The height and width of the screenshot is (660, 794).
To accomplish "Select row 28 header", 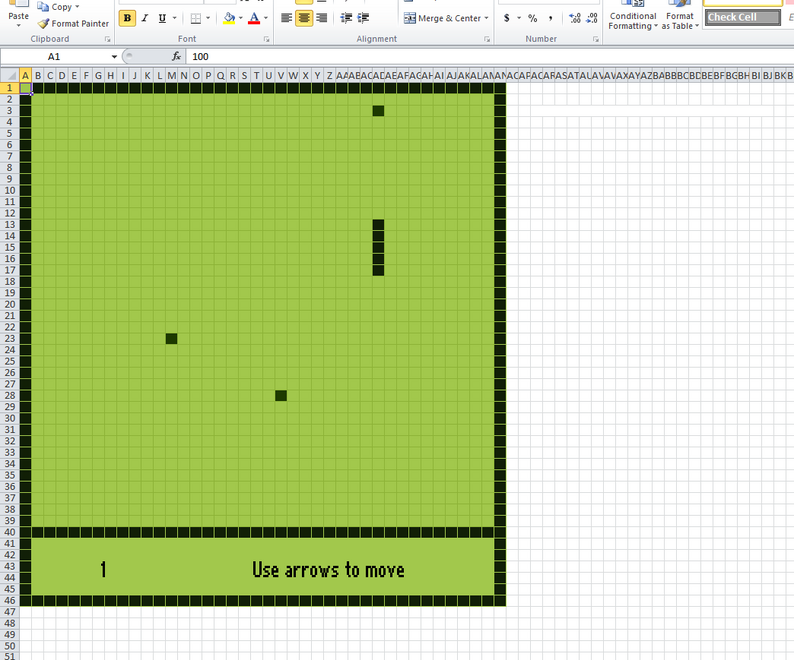I will coord(10,396).
